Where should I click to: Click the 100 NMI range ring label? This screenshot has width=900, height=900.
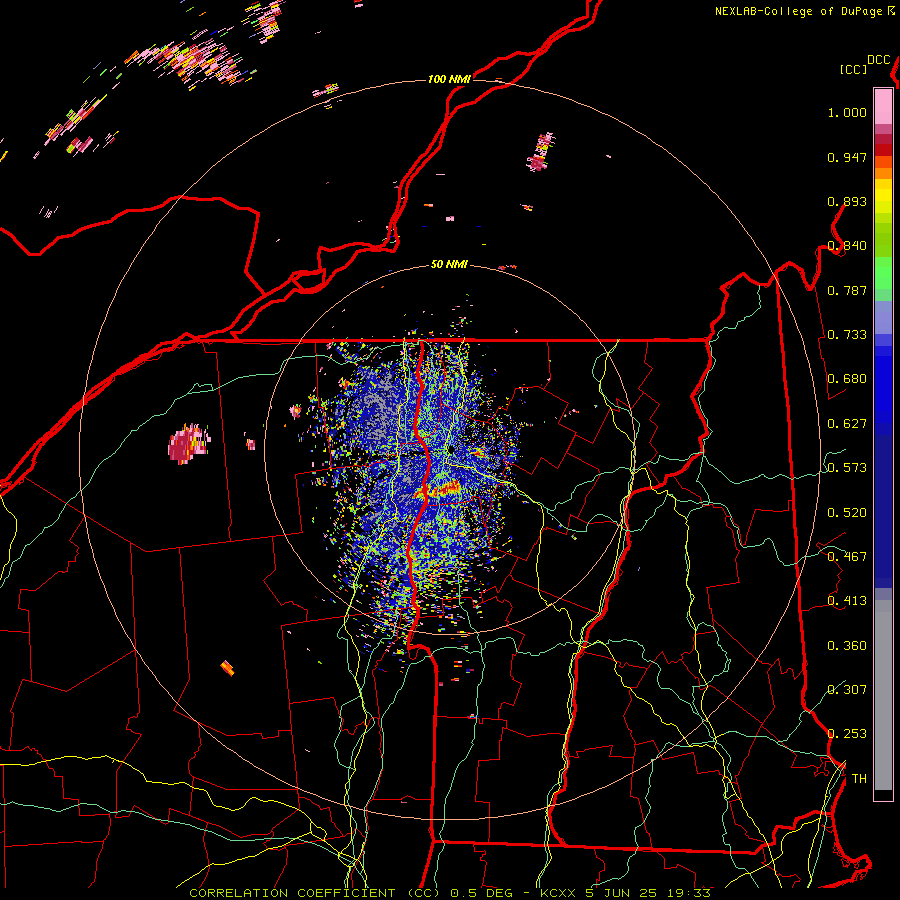[x=449, y=79]
